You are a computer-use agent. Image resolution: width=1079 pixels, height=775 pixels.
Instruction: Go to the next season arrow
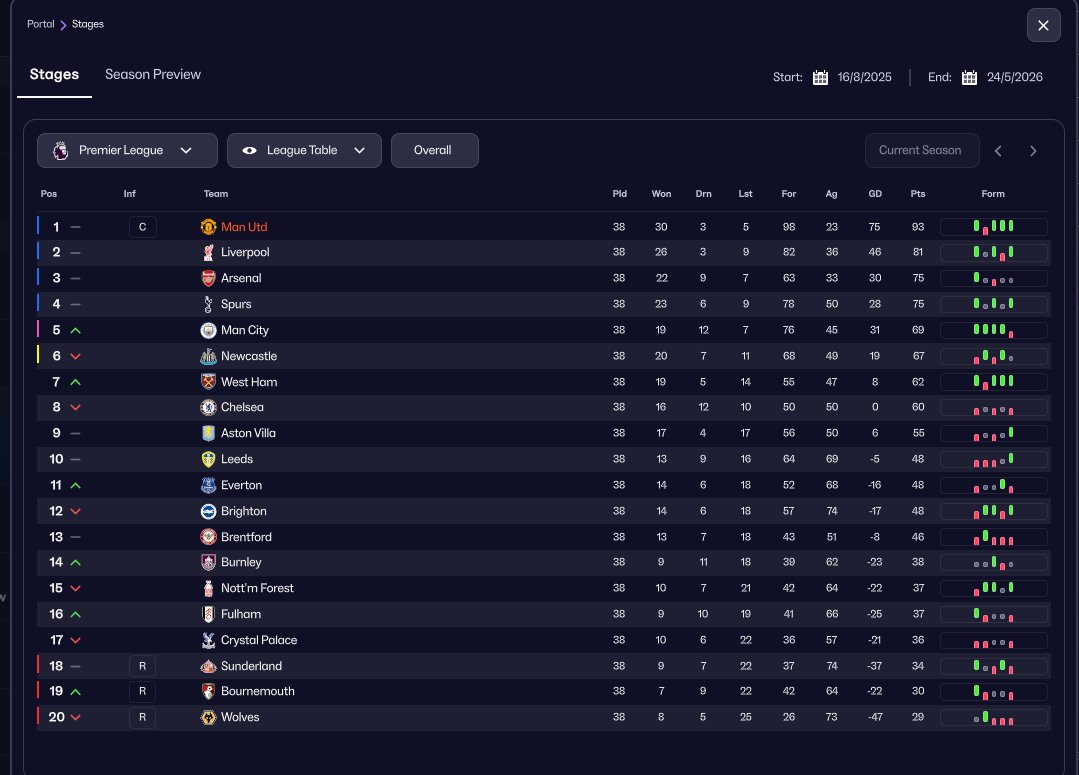pos(1033,151)
